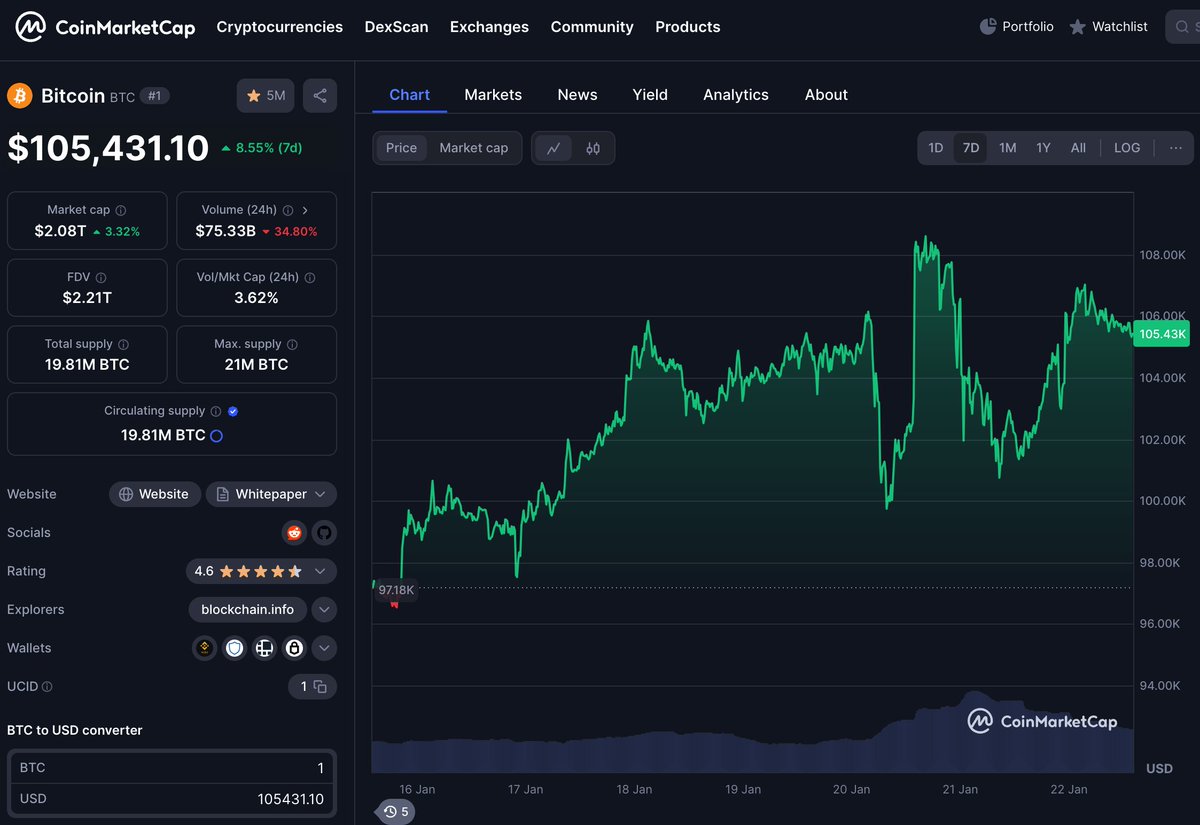
Task: Open the first yellow wallet icon
Action: 205,648
